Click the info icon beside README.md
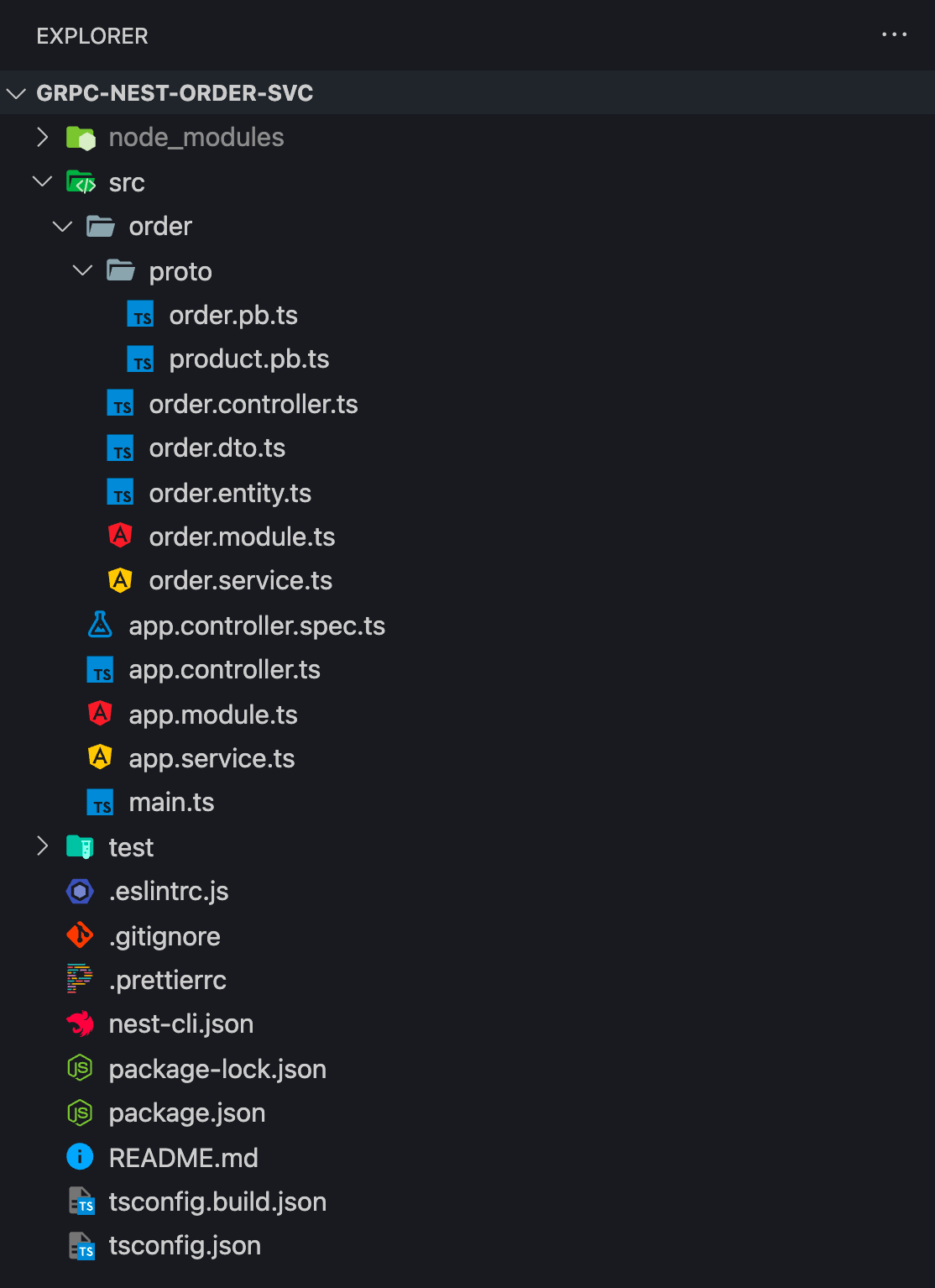This screenshot has height=1288, width=935. click(x=80, y=1157)
